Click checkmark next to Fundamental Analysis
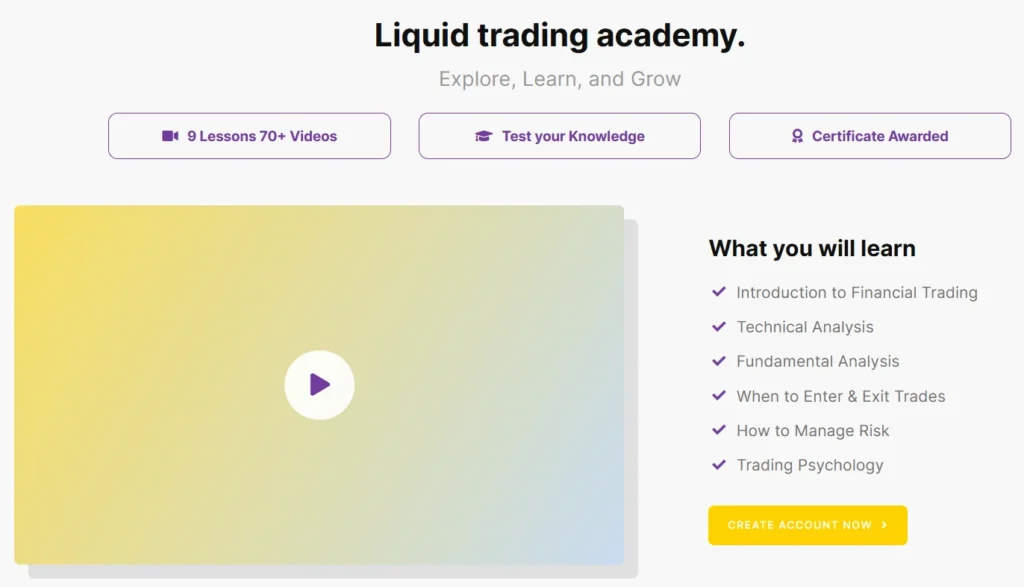The height and width of the screenshot is (587, 1024). (718, 361)
